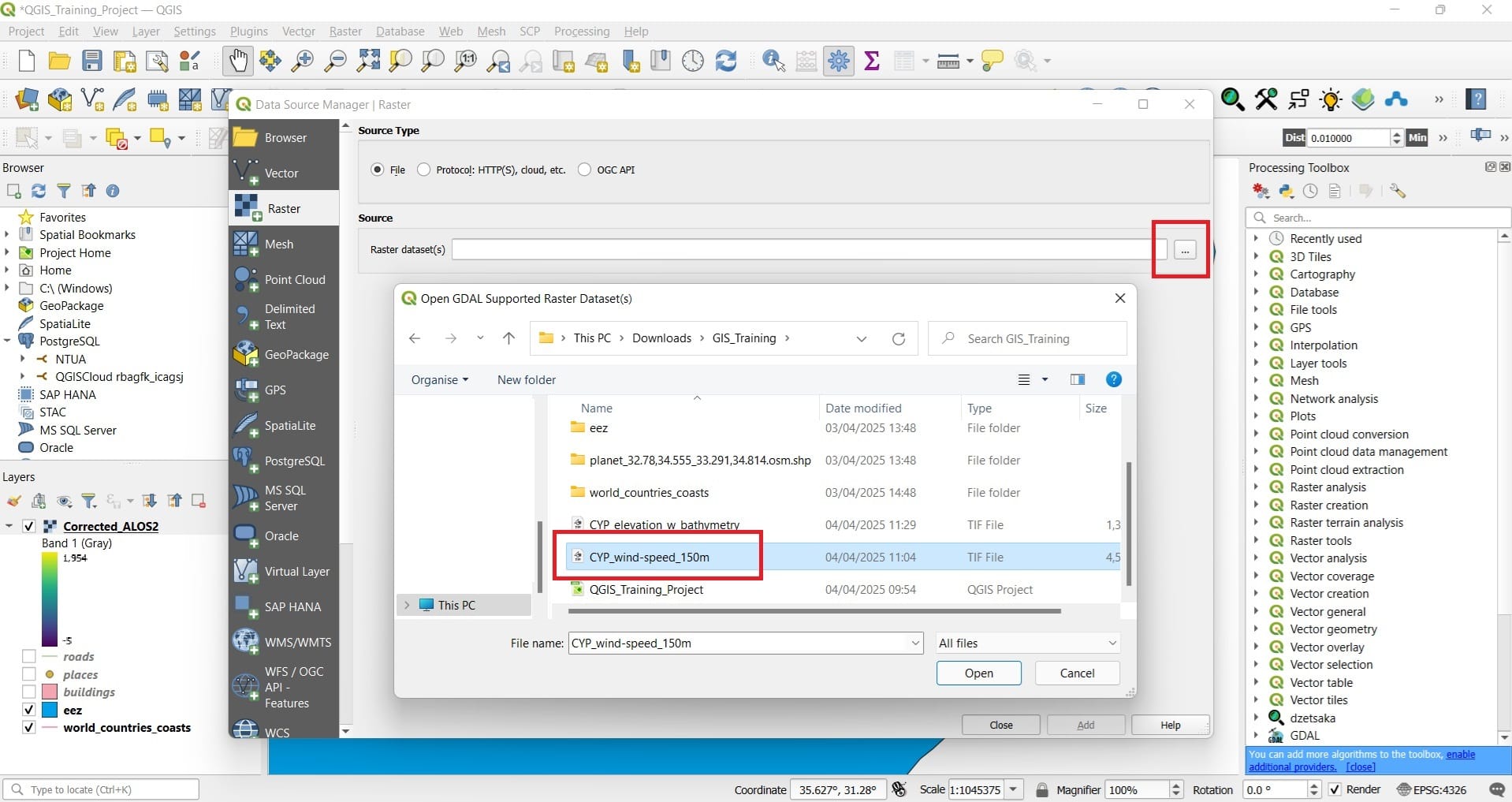
Task: Open the address bar history dropdown
Action: coord(862,339)
